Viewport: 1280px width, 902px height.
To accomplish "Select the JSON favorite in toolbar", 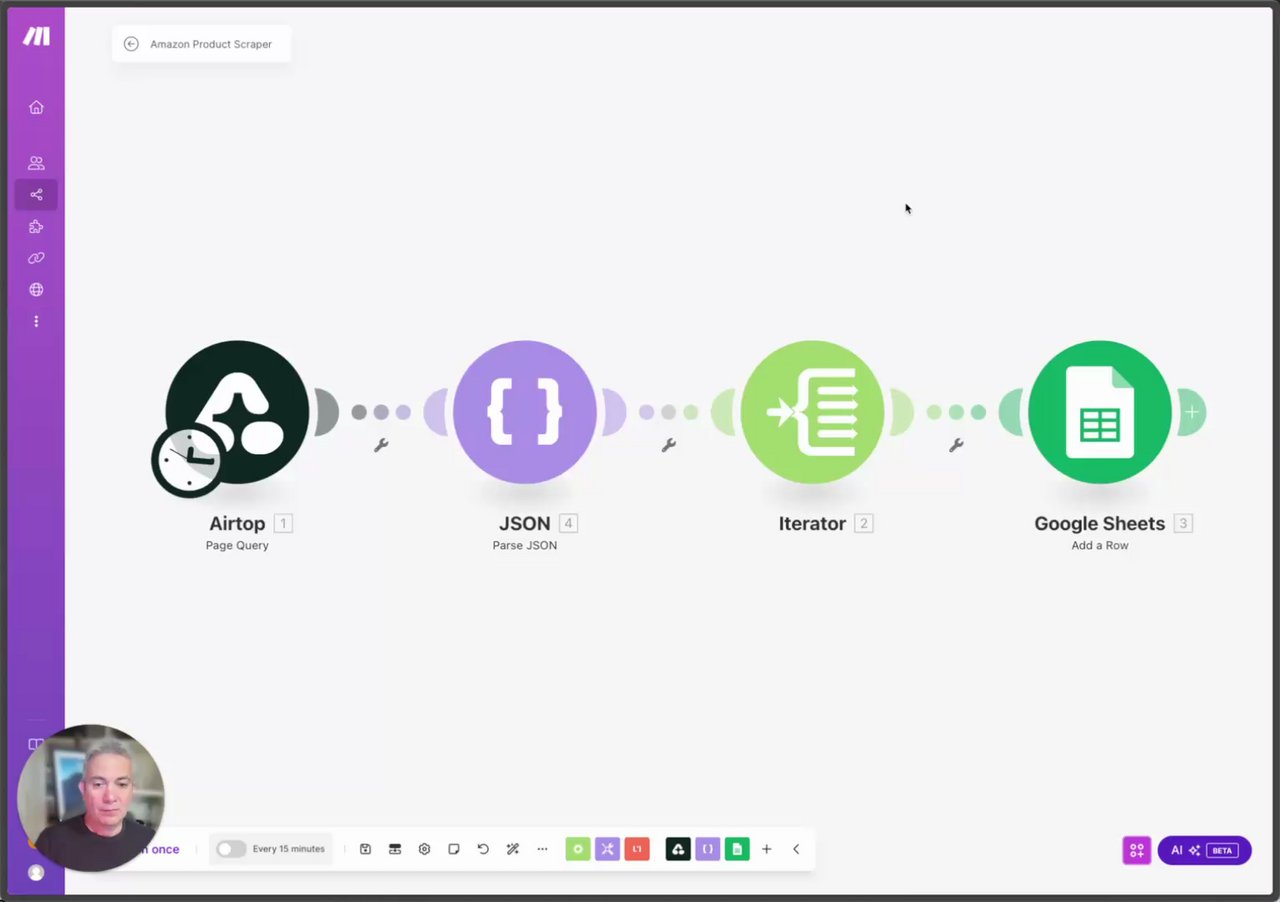I will [707, 849].
